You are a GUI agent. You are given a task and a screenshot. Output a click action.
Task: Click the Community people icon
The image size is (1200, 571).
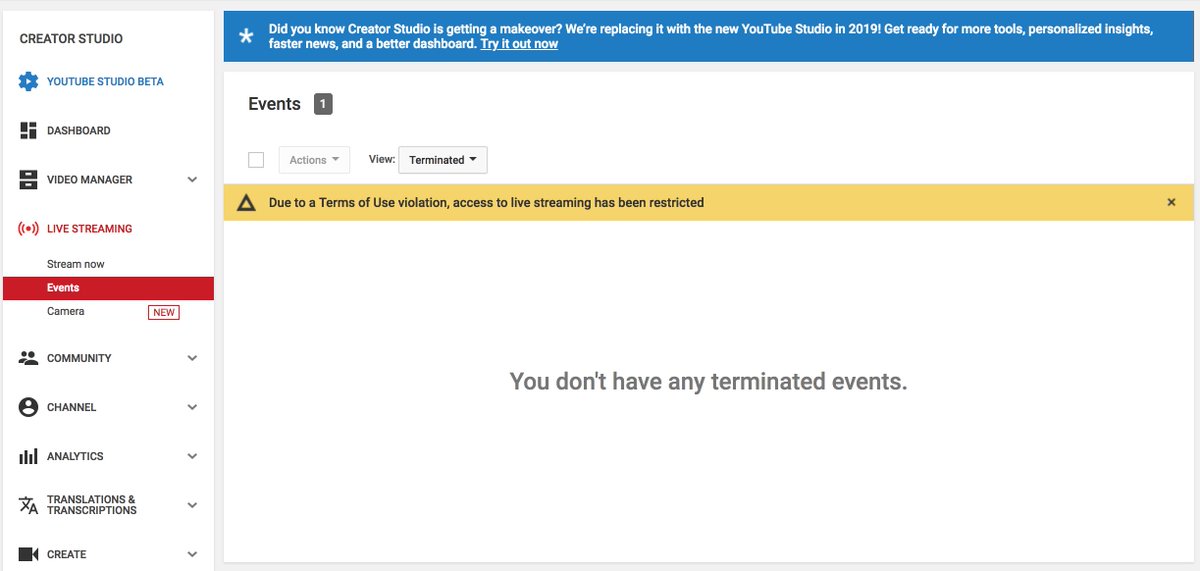[x=28, y=358]
